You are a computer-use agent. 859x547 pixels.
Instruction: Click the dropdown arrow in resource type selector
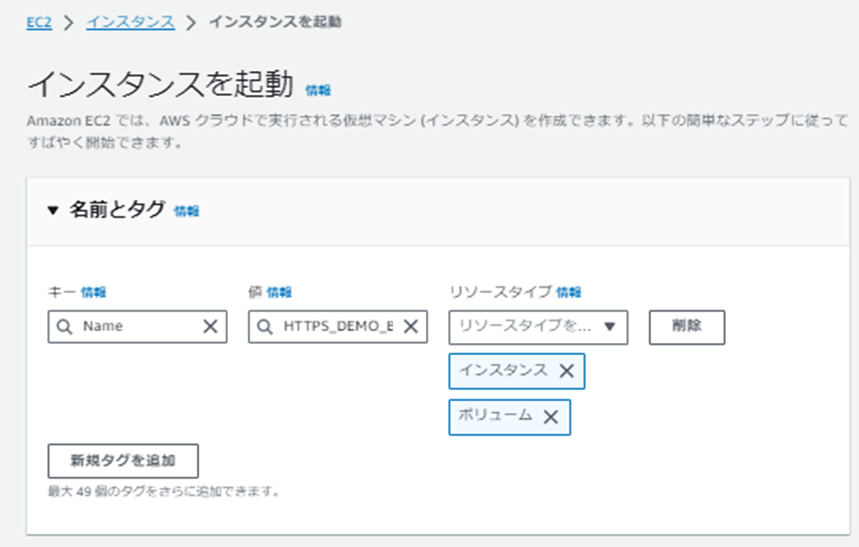609,327
